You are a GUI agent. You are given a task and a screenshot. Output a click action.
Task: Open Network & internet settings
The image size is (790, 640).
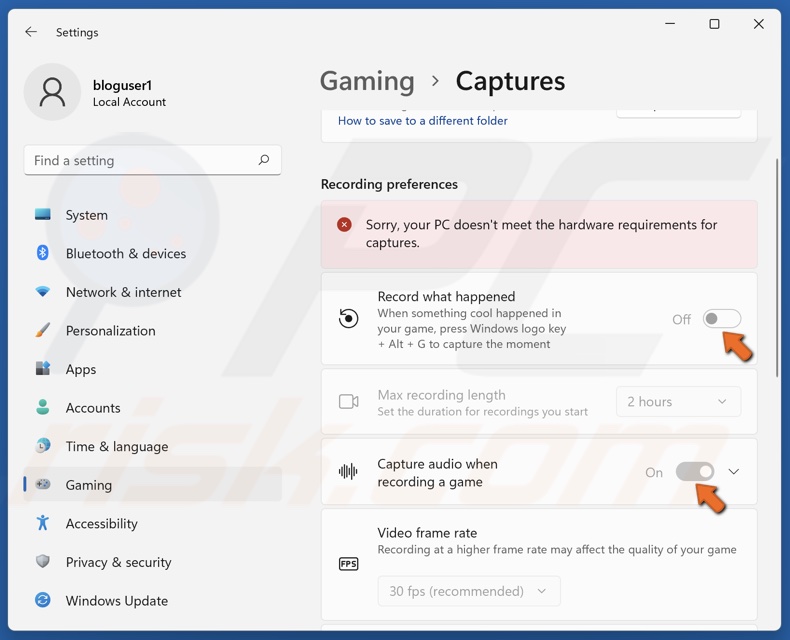[152, 292]
